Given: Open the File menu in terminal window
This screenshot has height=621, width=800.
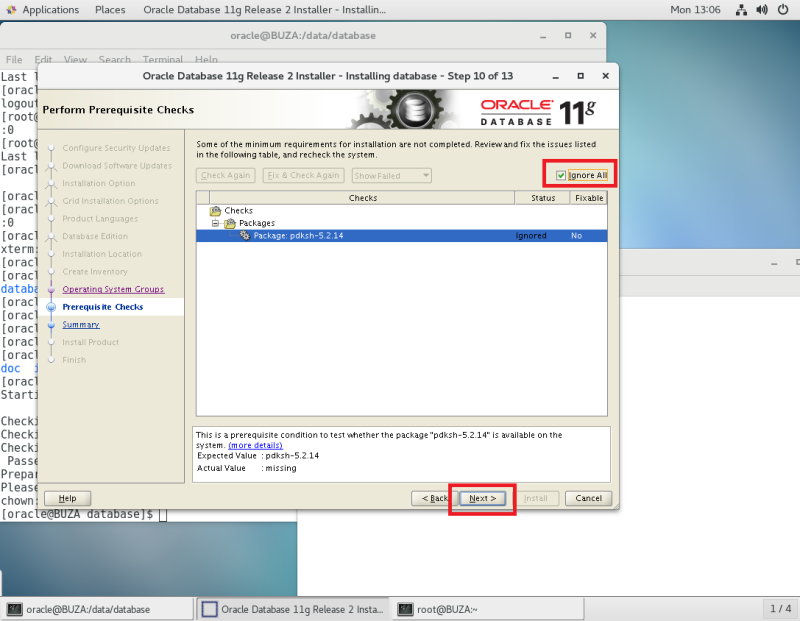Looking at the screenshot, I should tap(14, 59).
